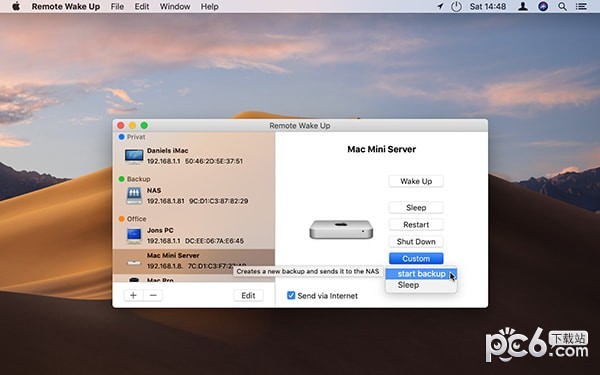The width and height of the screenshot is (600, 375).
Task: Choose Sleep from the Custom menu
Action: 421,285
